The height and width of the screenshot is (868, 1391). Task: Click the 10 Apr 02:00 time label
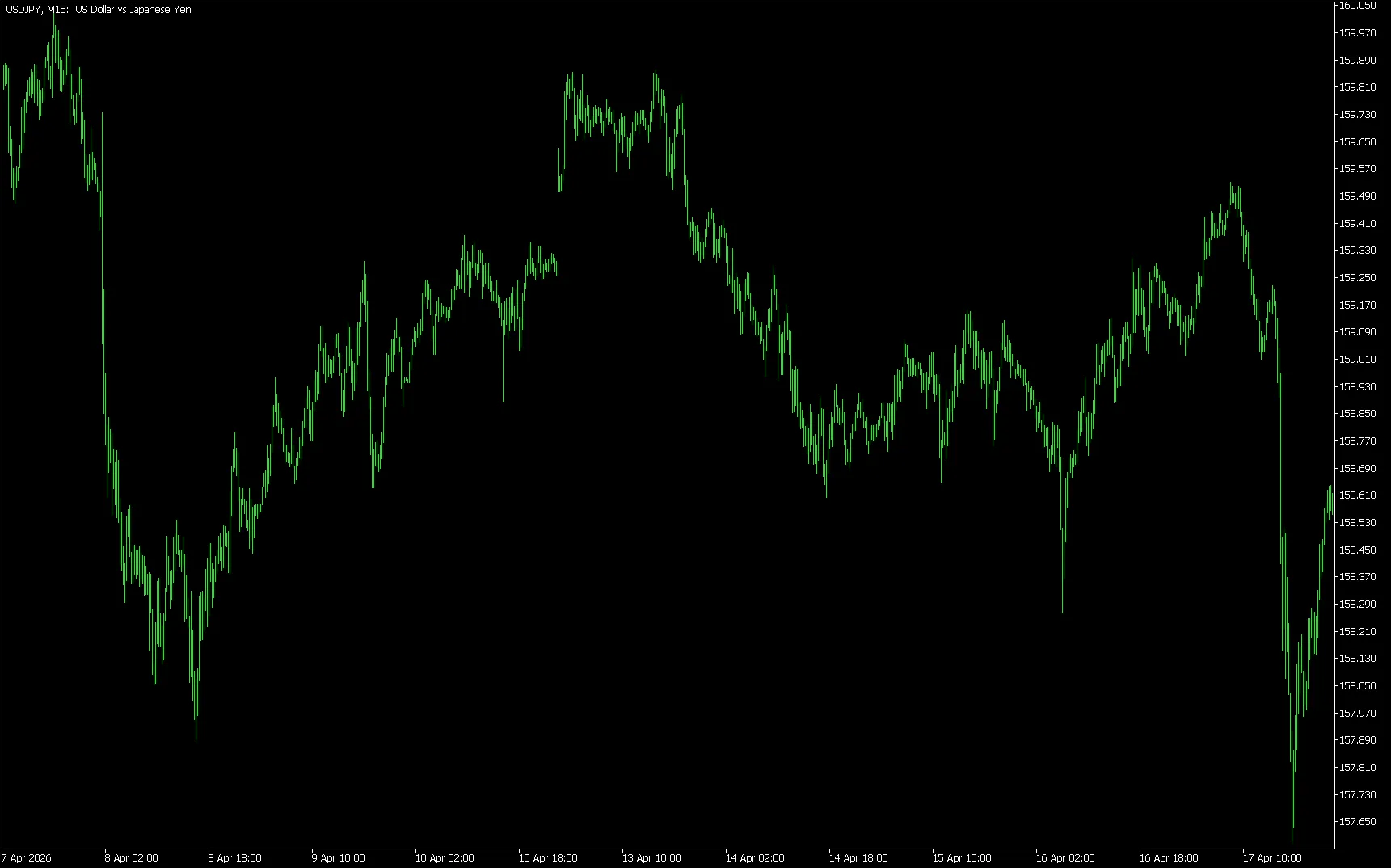click(x=445, y=858)
